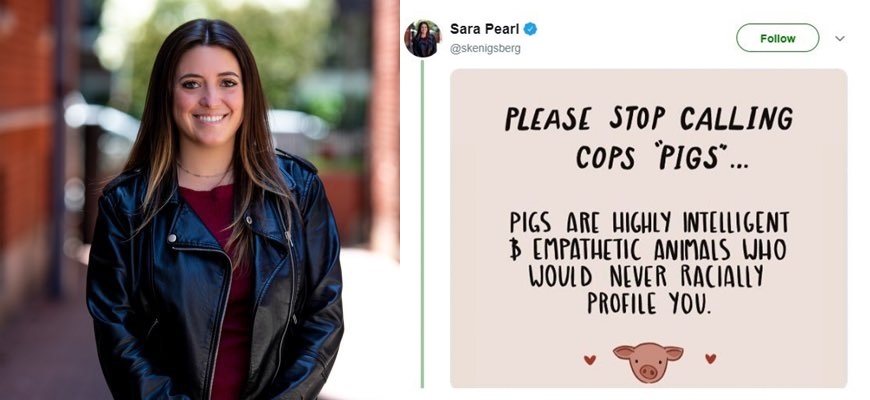
Task: Open the Sara Pearl display name link
Action: [484, 29]
